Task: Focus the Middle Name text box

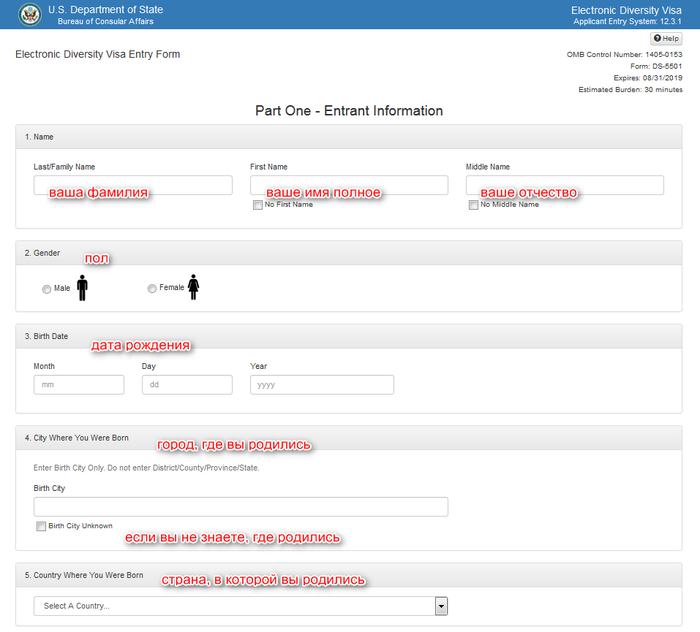Action: coord(565,185)
